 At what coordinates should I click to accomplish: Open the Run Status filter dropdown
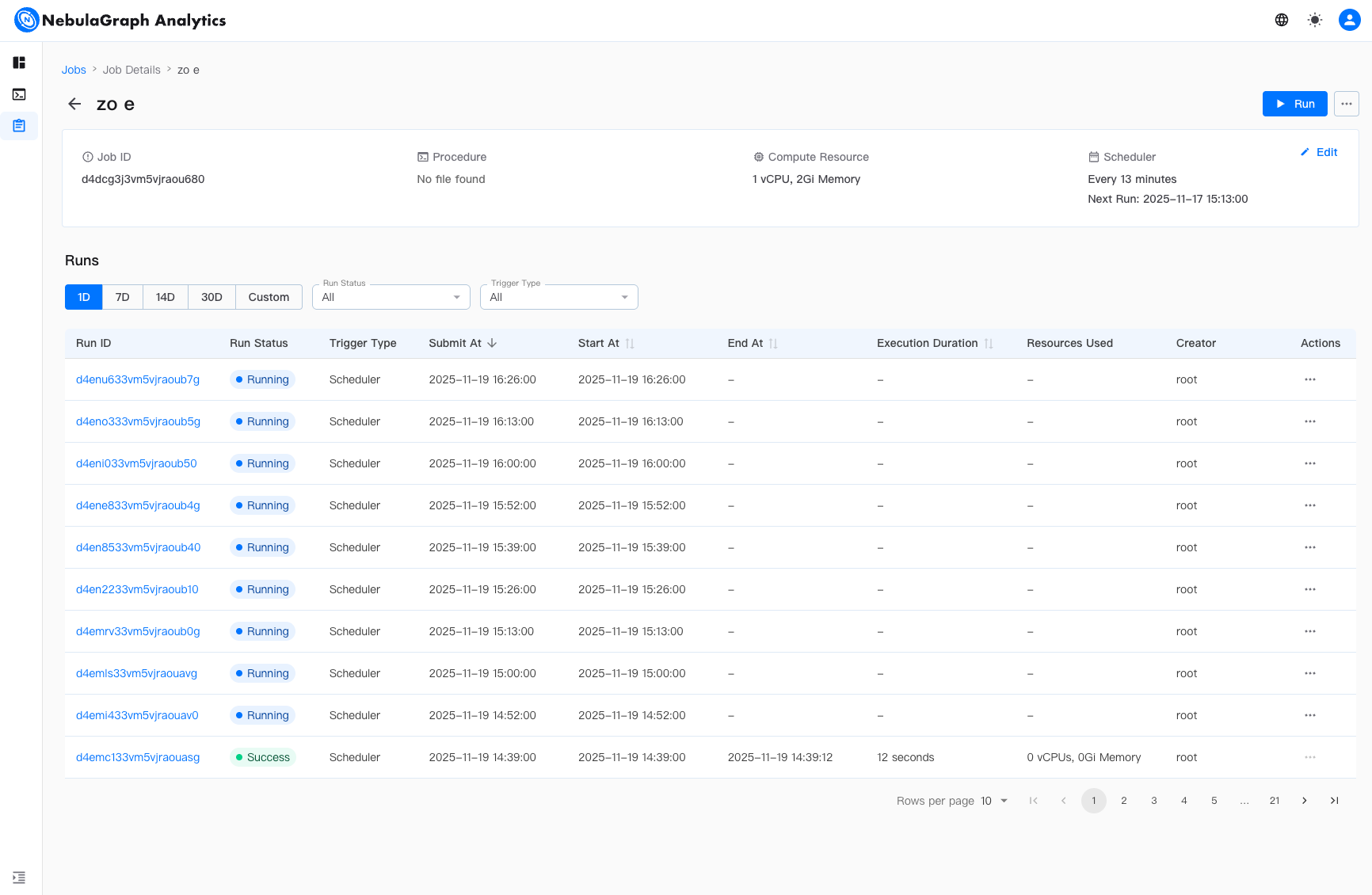click(x=391, y=297)
